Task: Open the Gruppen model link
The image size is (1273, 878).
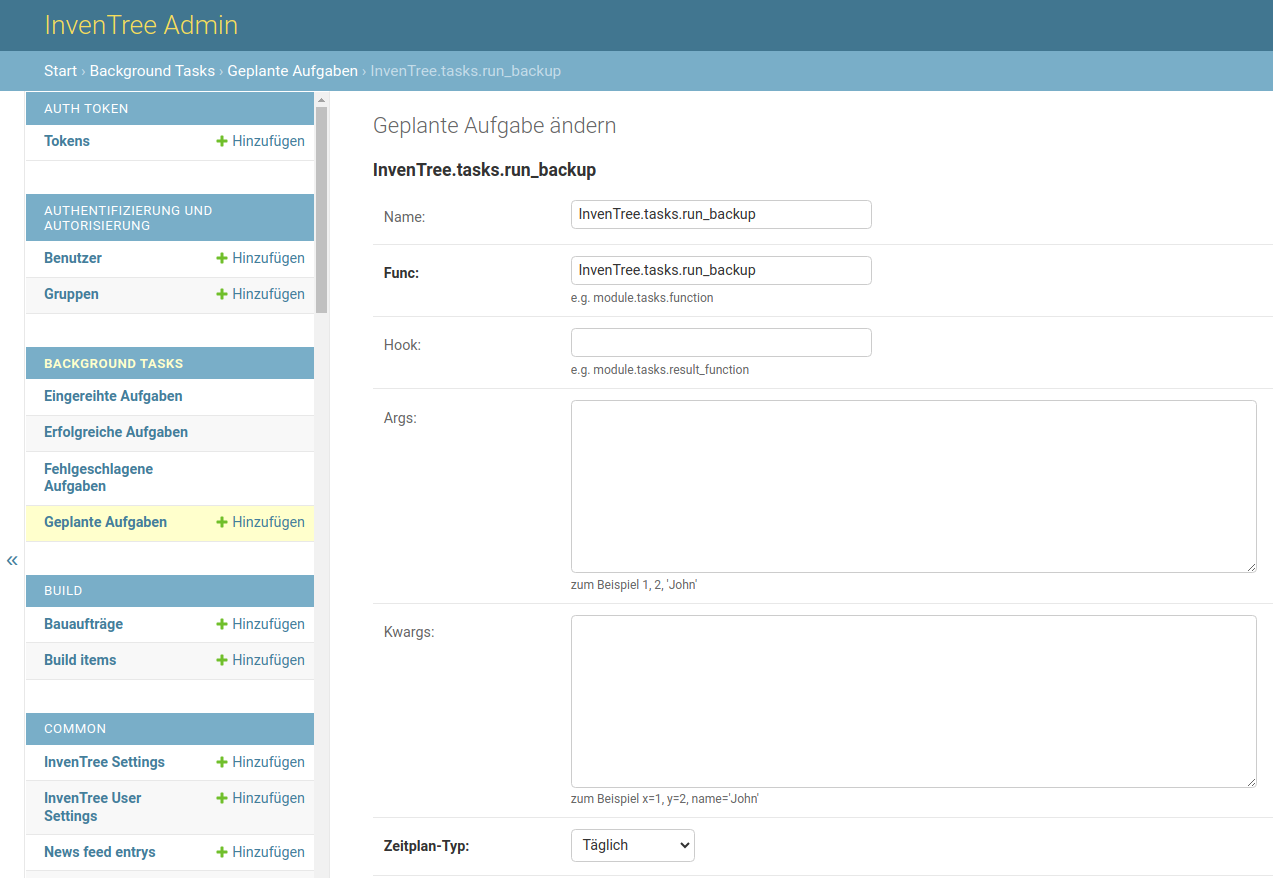Action: coord(71,294)
